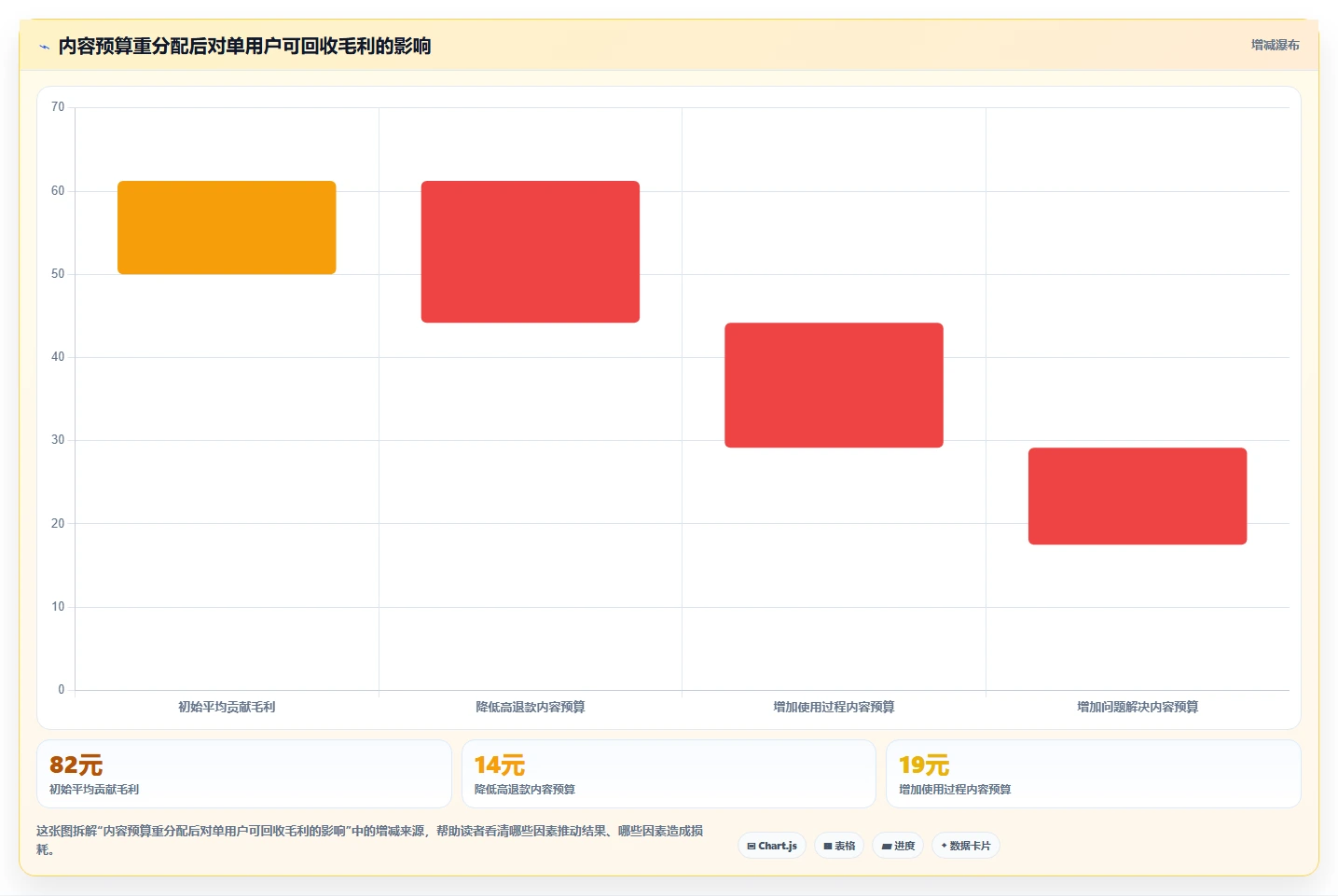Select the red 增加问题解决内容预算 bar

pos(1138,496)
